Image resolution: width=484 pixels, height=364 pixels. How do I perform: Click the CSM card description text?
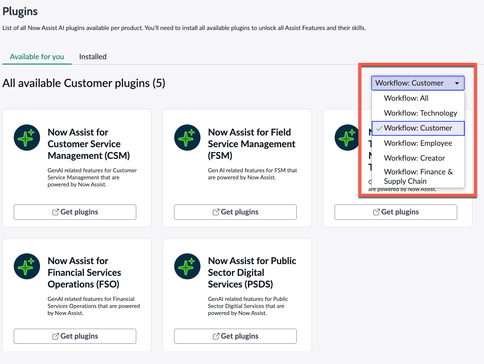(92, 177)
